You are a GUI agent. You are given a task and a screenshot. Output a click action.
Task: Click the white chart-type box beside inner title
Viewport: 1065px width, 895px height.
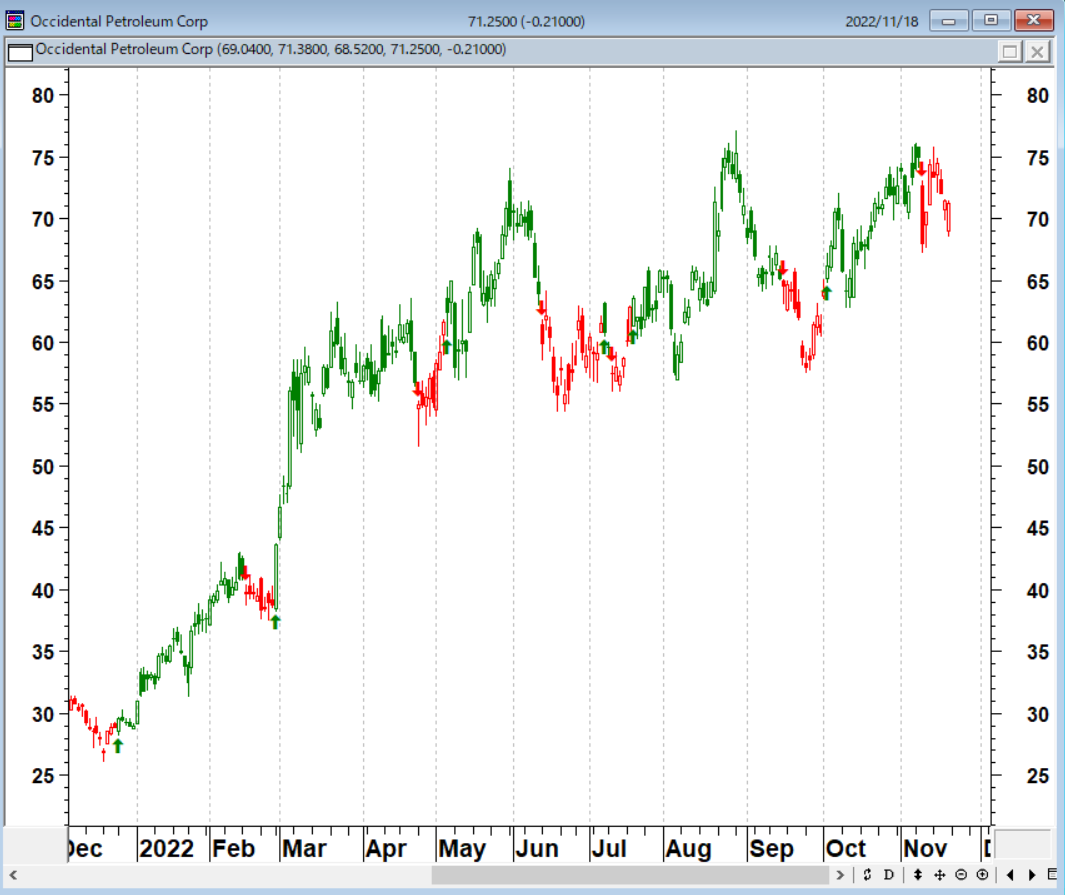20,52
